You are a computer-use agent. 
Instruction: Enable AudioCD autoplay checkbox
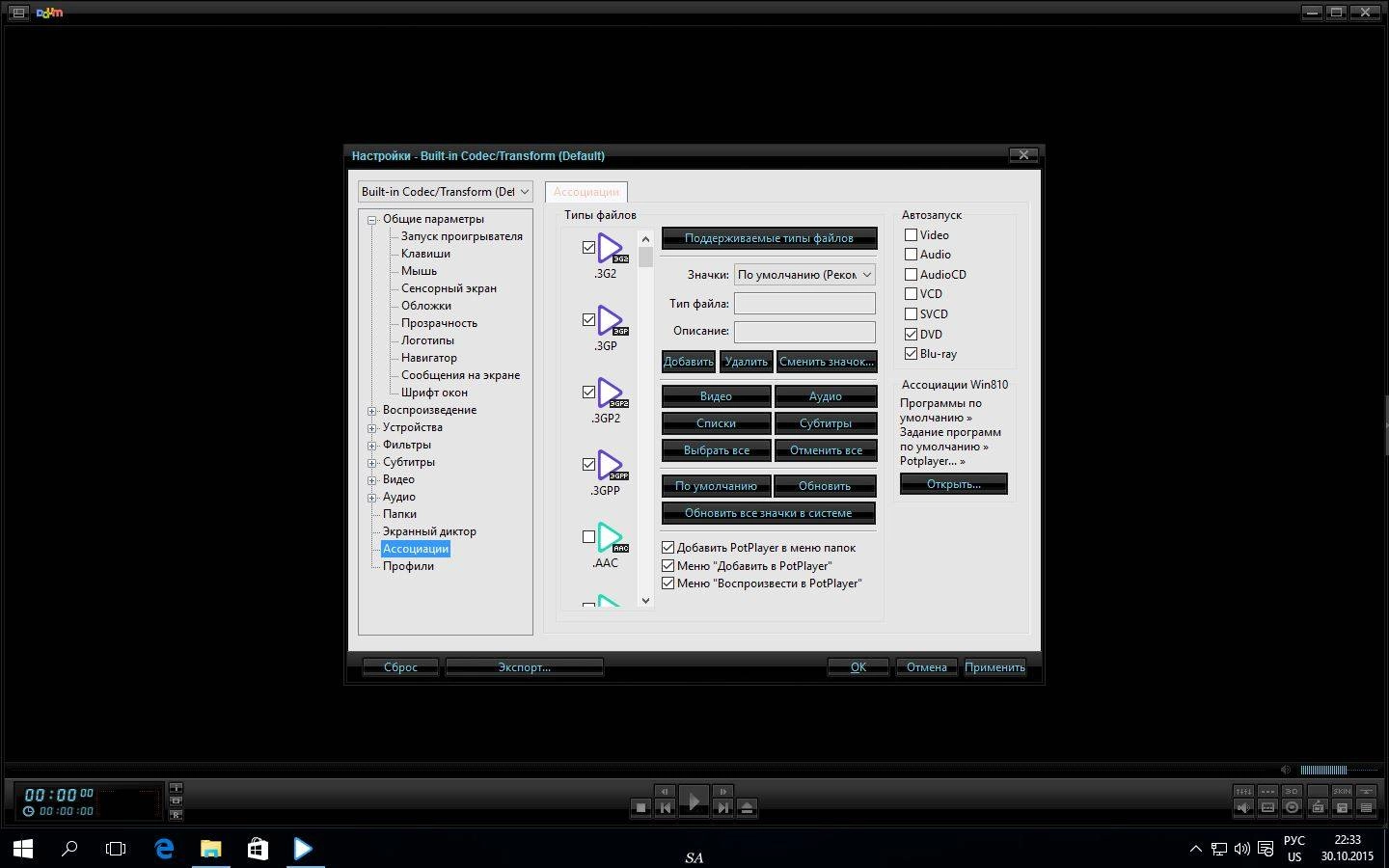911,274
